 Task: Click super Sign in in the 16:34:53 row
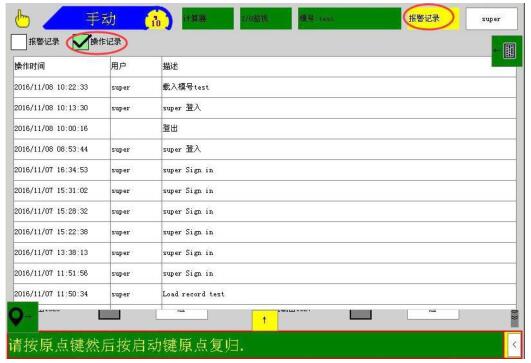coord(339,170)
